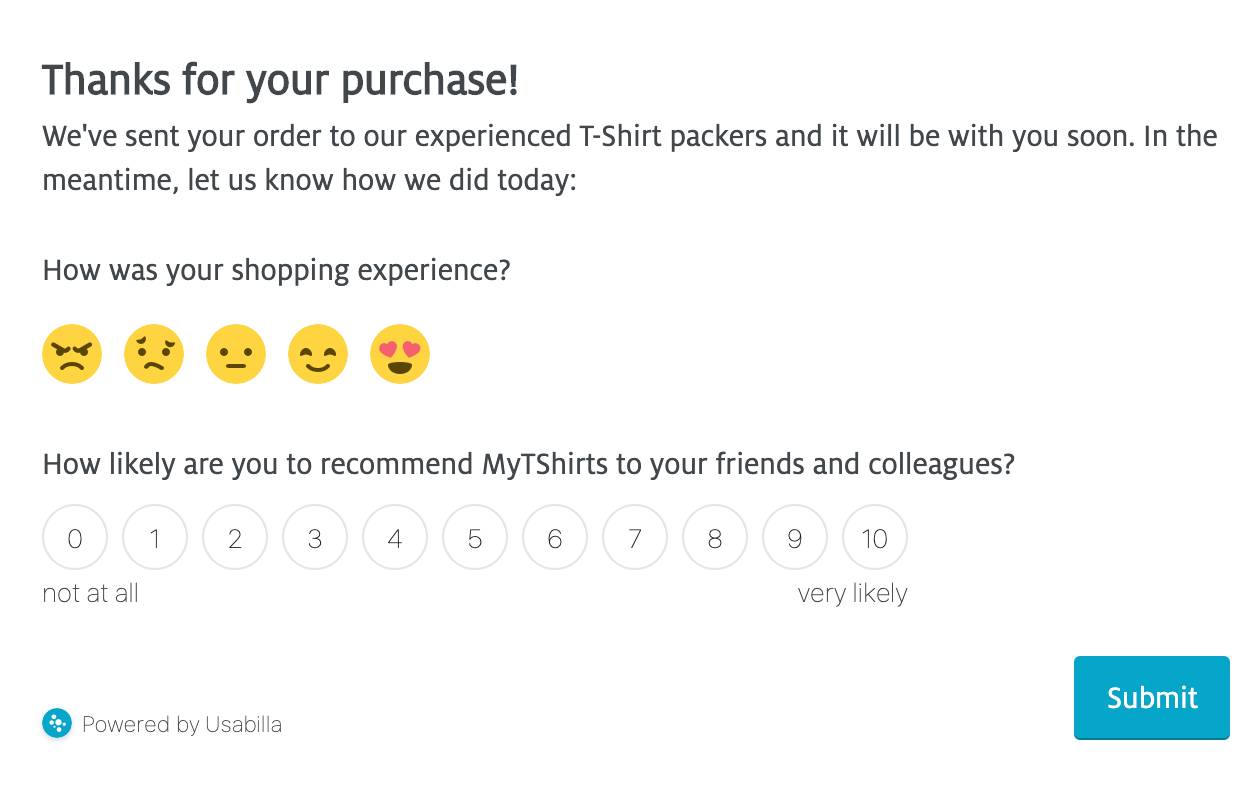Select 0 on the recommendation scale
The image size is (1260, 794).
coord(75,538)
